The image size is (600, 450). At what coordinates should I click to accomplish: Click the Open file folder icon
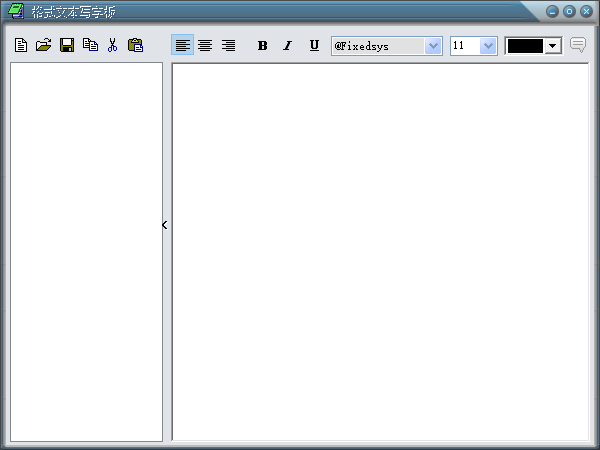44,45
